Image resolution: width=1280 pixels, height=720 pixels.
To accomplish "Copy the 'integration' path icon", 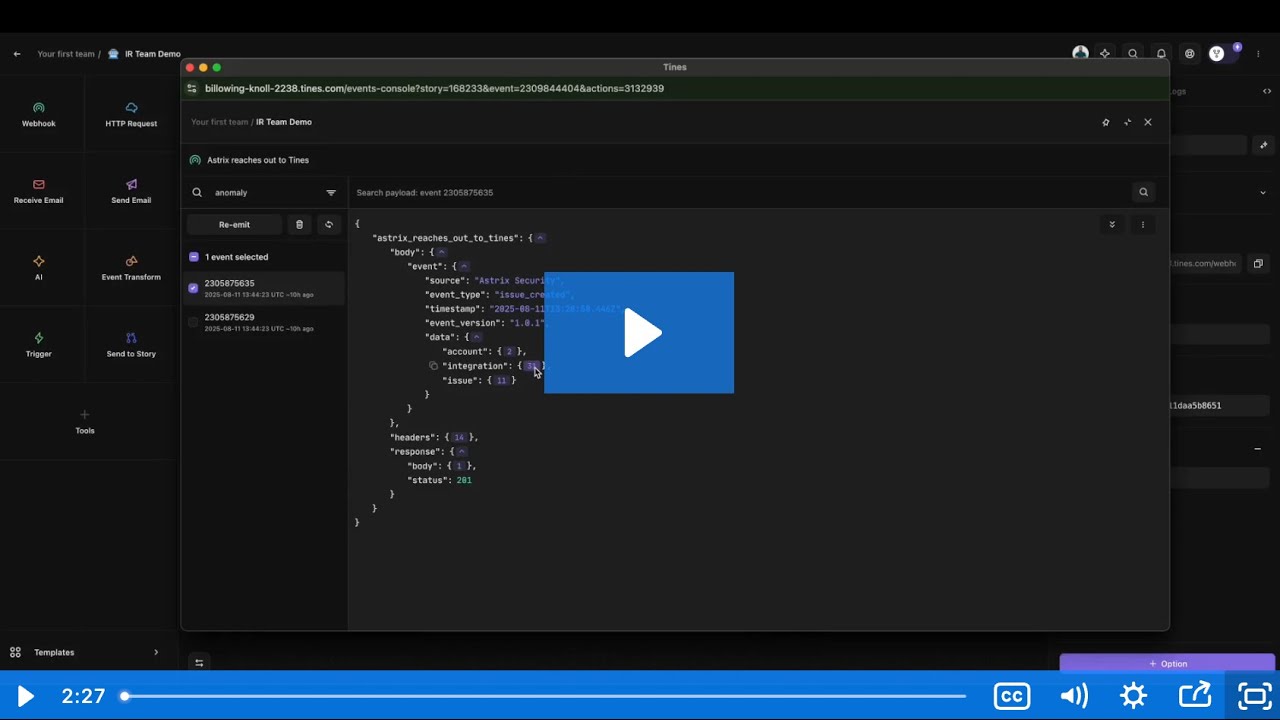I will coord(433,366).
